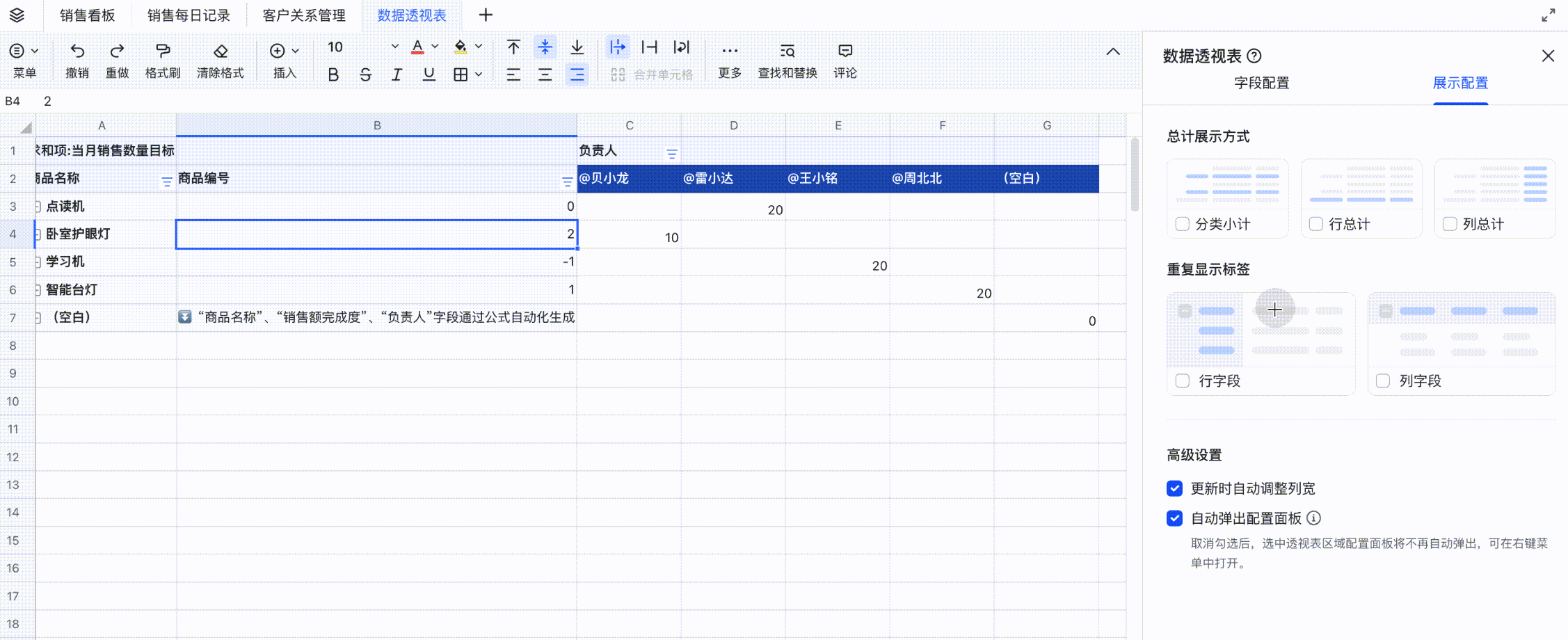This screenshot has height=640, width=1568.
Task: Select the text overflow wrap option
Action: pyautogui.click(x=617, y=47)
